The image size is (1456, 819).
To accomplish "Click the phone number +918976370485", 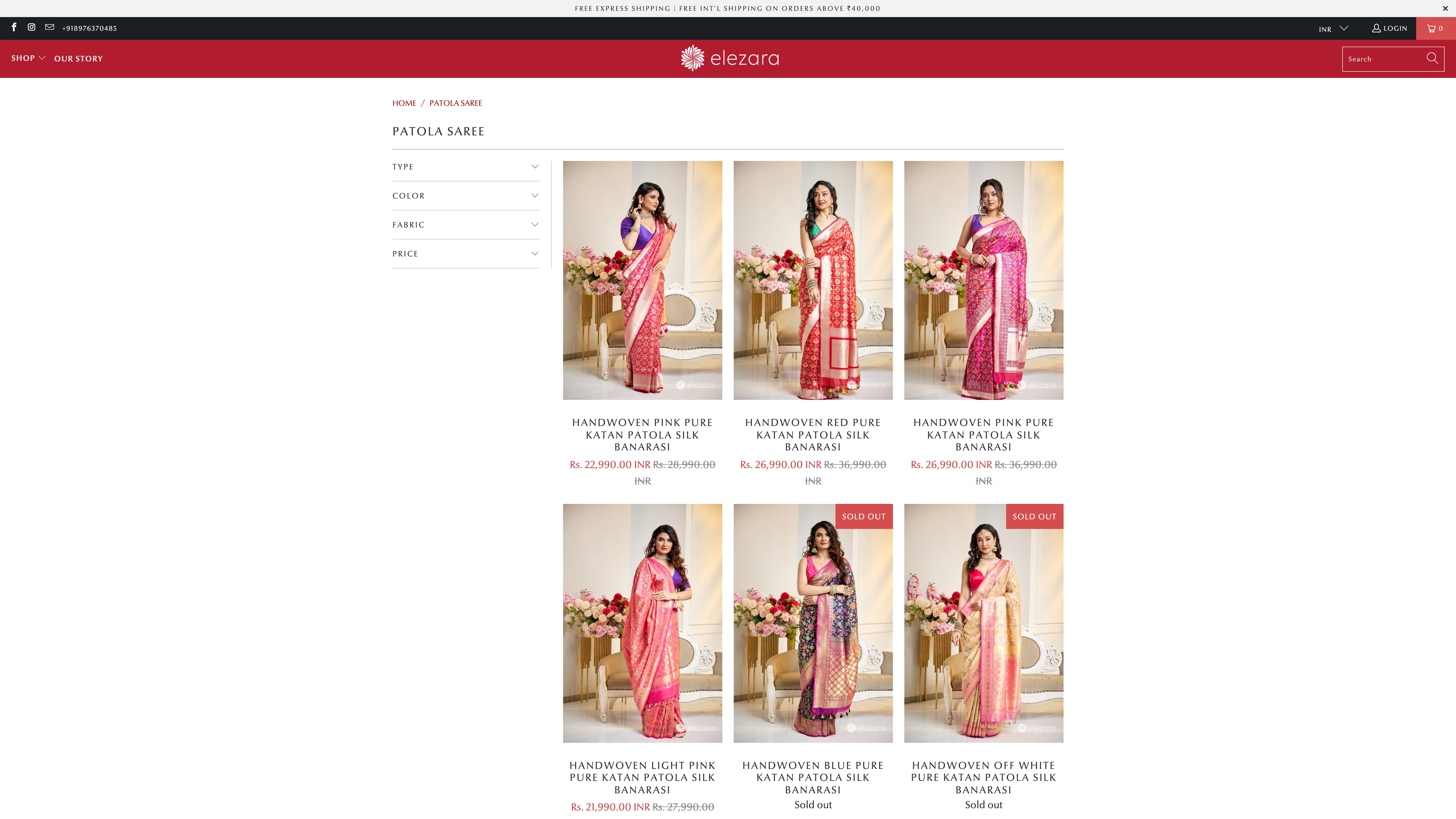I will pos(89,28).
